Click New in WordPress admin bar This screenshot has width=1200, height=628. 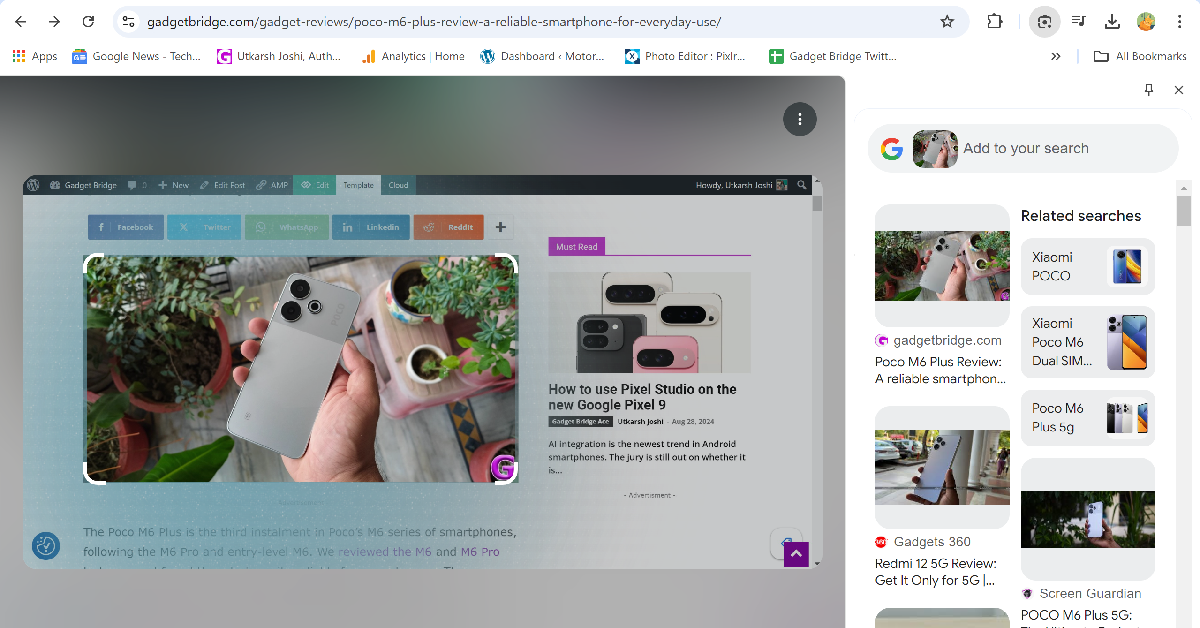(173, 185)
